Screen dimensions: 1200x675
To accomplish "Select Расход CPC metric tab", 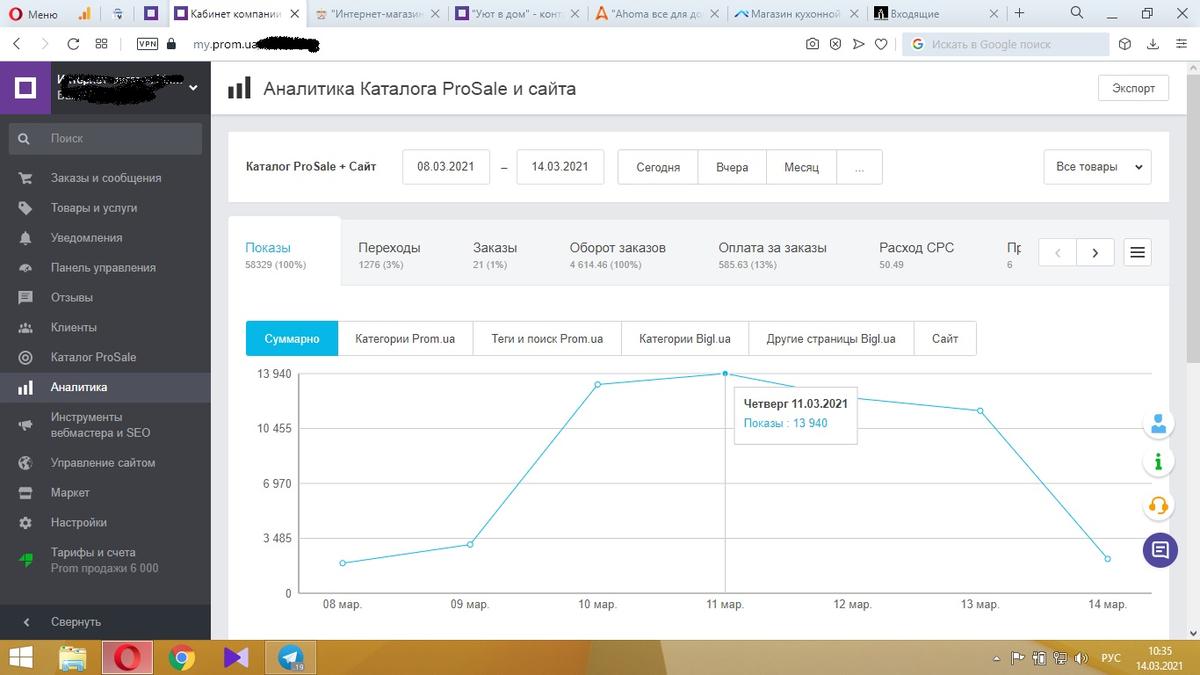I will click(x=916, y=254).
